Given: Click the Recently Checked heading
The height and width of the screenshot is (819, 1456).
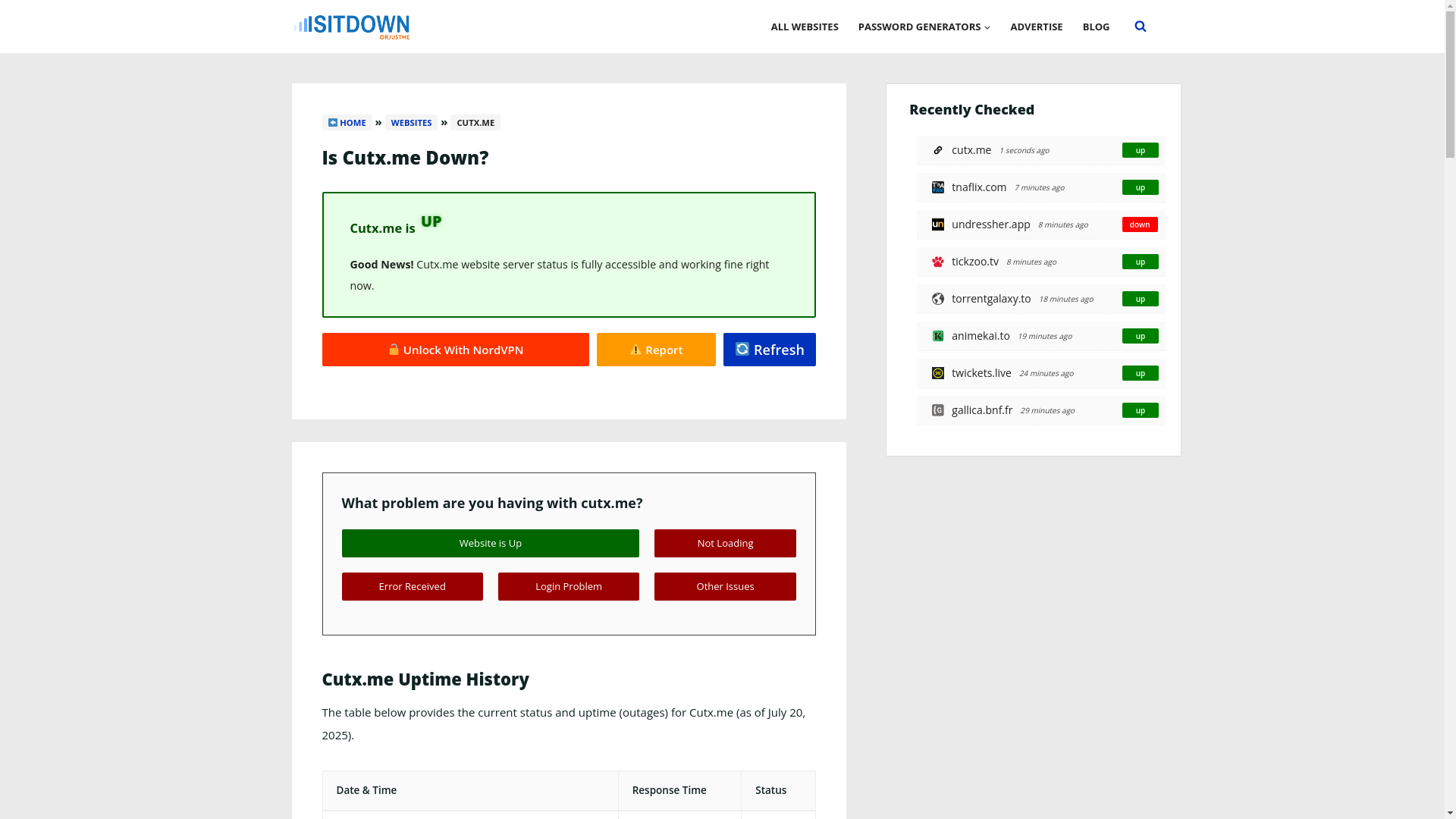Looking at the screenshot, I should [x=971, y=109].
